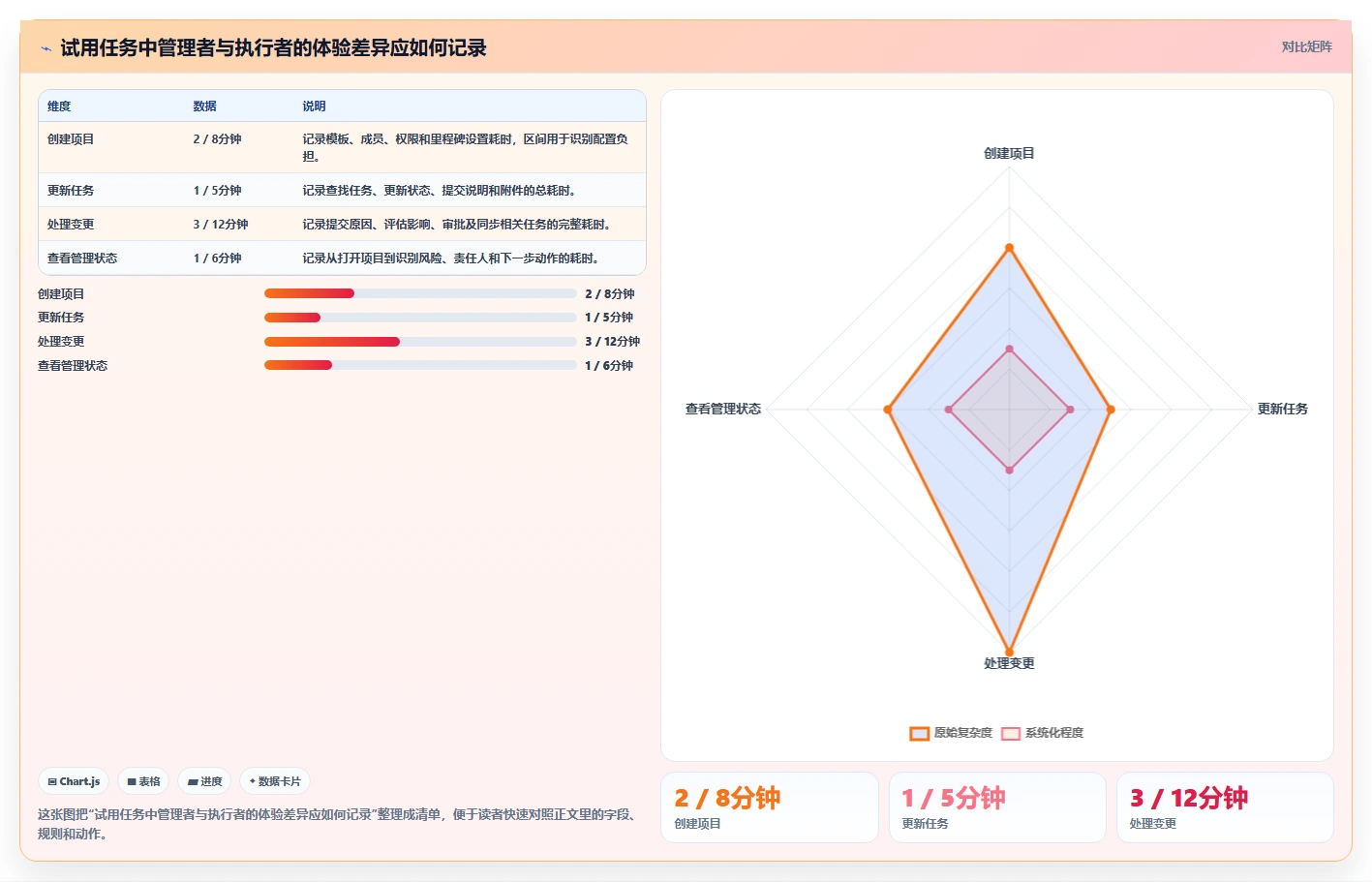Click 3 / 12分钟 value beside progress bars
Viewport: 1372px width, 882px height.
pyautogui.click(x=612, y=342)
